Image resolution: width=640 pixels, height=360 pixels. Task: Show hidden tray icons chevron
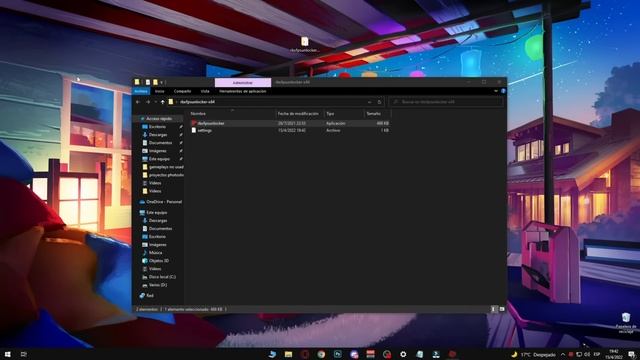tap(563, 354)
